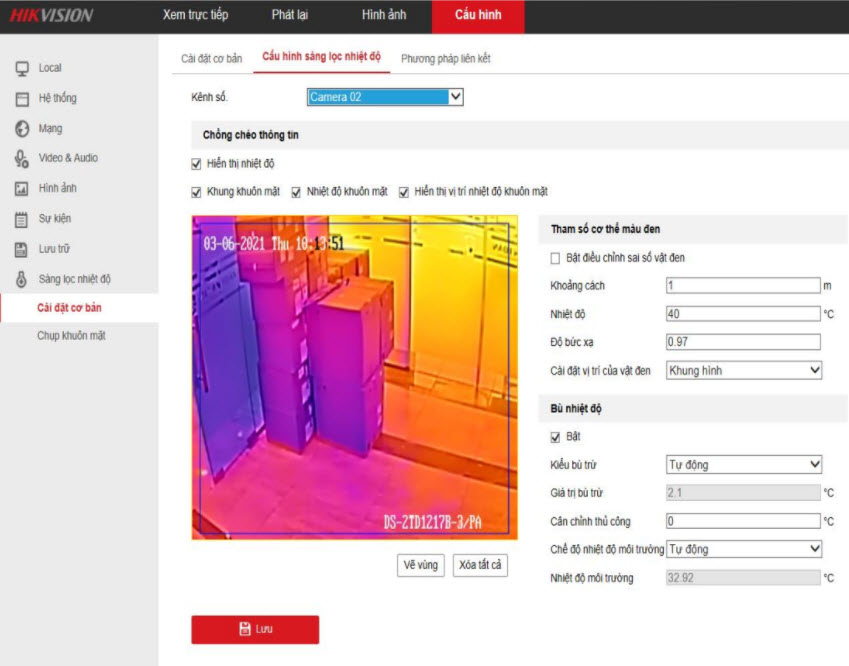Open Mạng network globe icon
849x666 pixels.
coord(21,128)
